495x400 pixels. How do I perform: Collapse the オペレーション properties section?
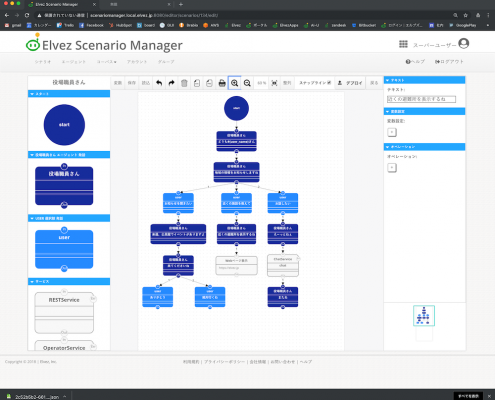[424, 147]
